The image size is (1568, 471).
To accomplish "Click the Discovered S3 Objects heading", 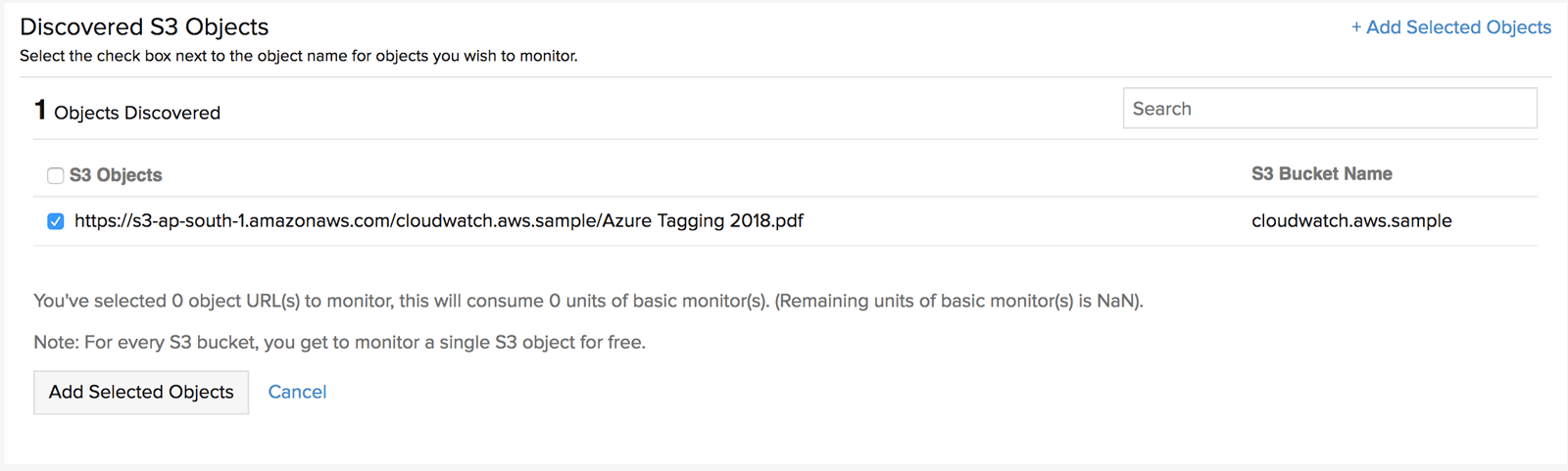I will point(144,26).
